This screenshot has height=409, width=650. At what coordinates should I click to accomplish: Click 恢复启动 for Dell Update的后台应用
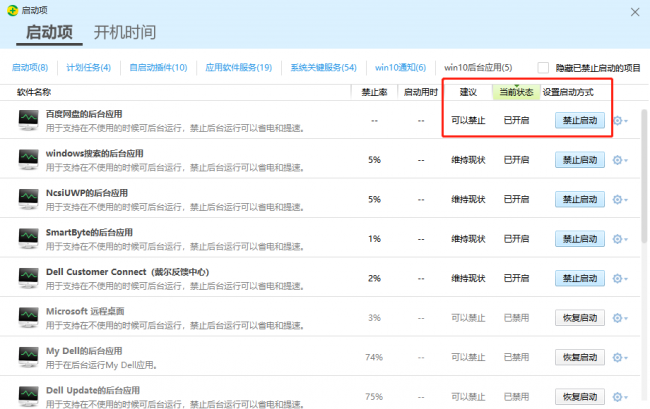coord(580,397)
